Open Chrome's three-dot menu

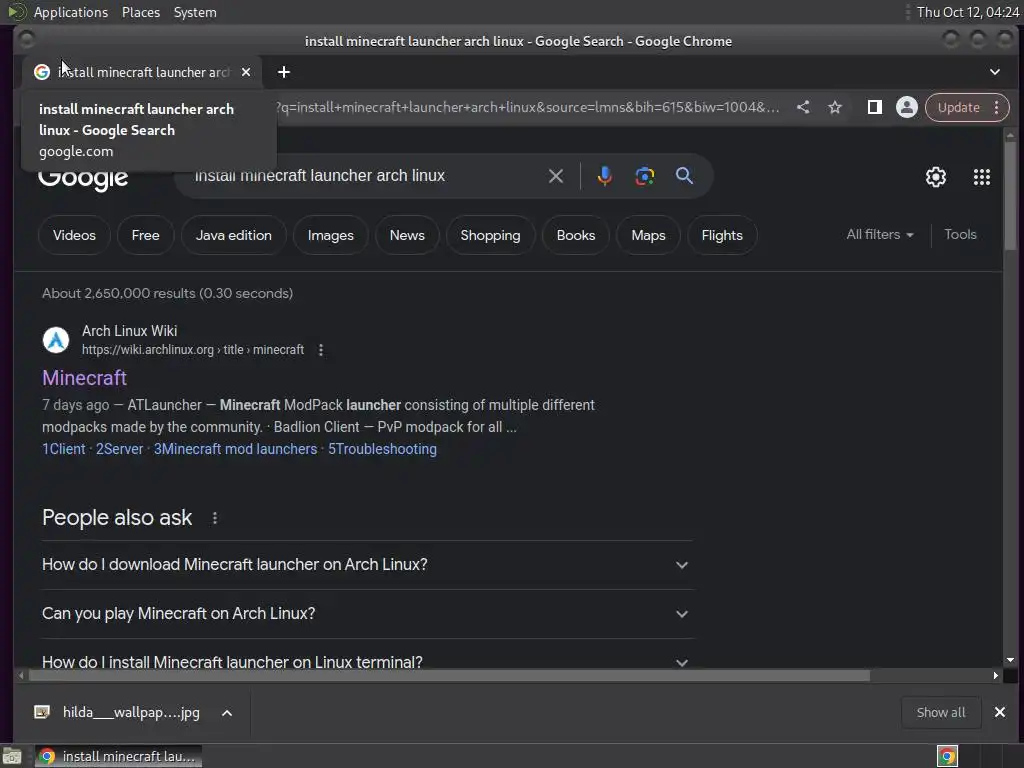(x=997, y=107)
